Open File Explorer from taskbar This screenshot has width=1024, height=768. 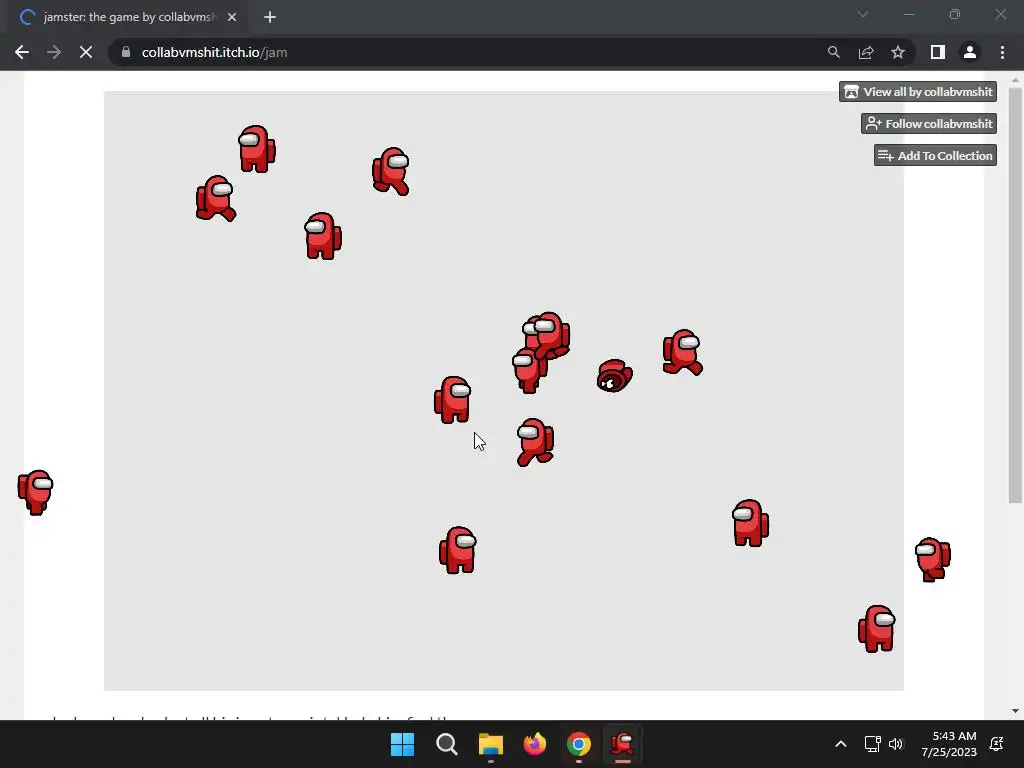pos(490,744)
